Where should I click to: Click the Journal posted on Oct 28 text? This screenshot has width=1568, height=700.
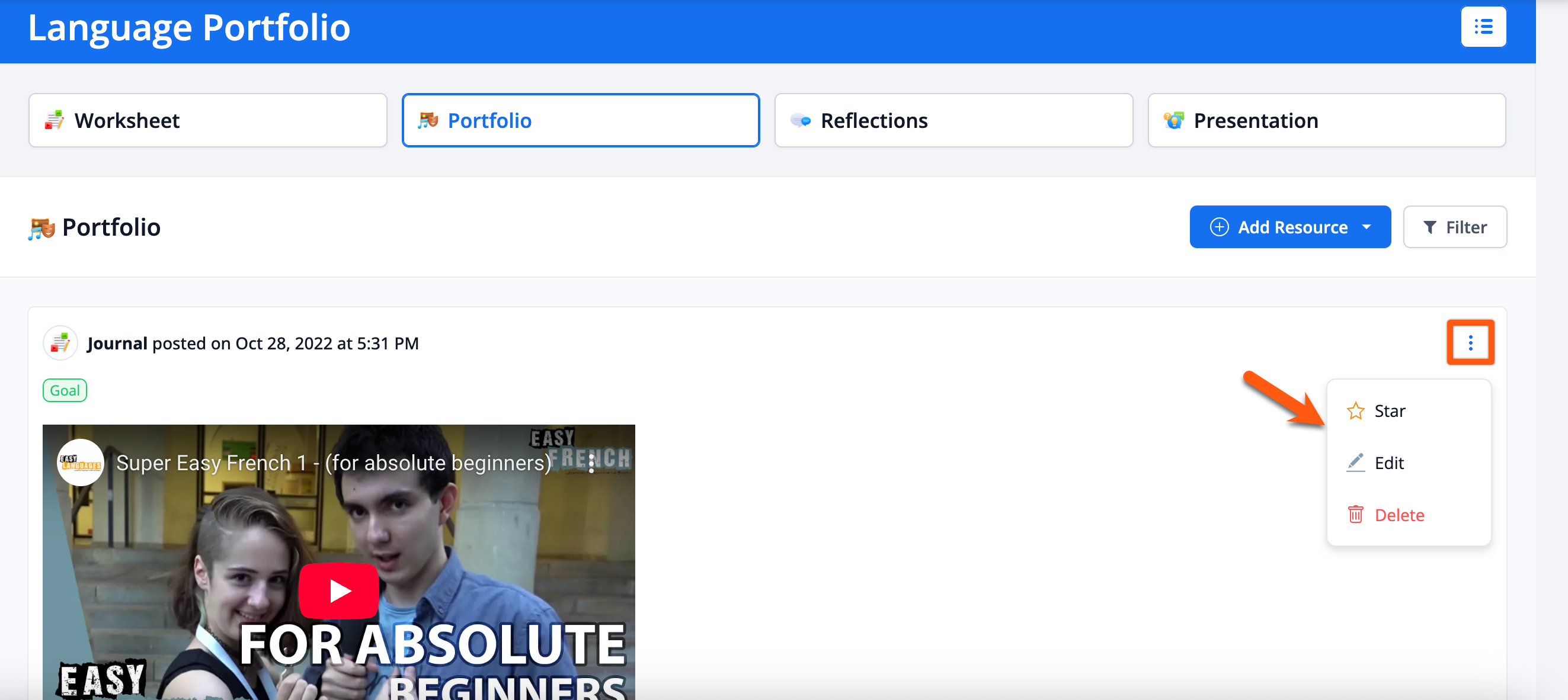pyautogui.click(x=252, y=343)
